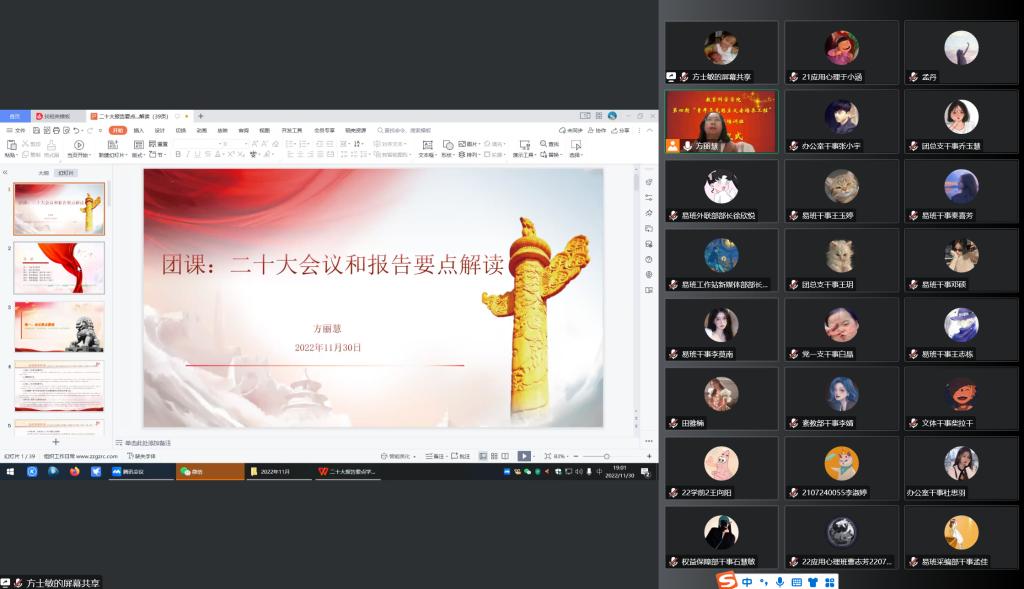Viewport: 1024px width, 589px height.
Task: Switch to slide sorter view
Action: (495, 456)
